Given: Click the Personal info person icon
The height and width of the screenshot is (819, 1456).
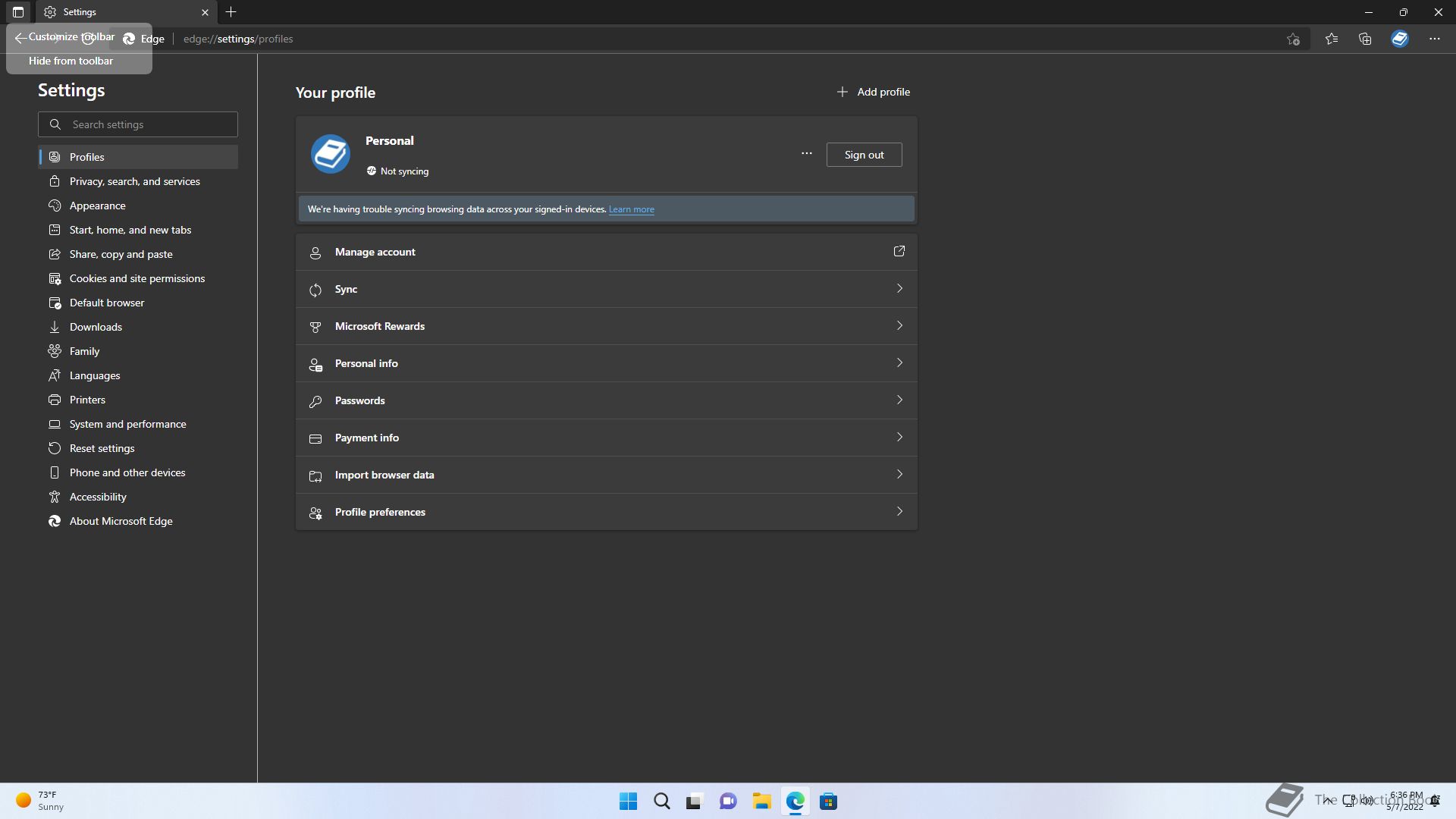Looking at the screenshot, I should pos(315,364).
